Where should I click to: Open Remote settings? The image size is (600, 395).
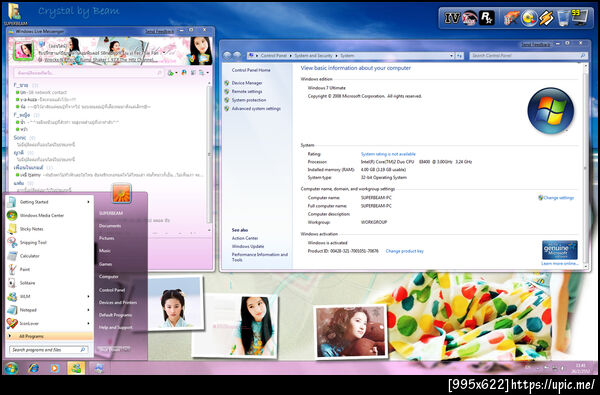(x=247, y=91)
